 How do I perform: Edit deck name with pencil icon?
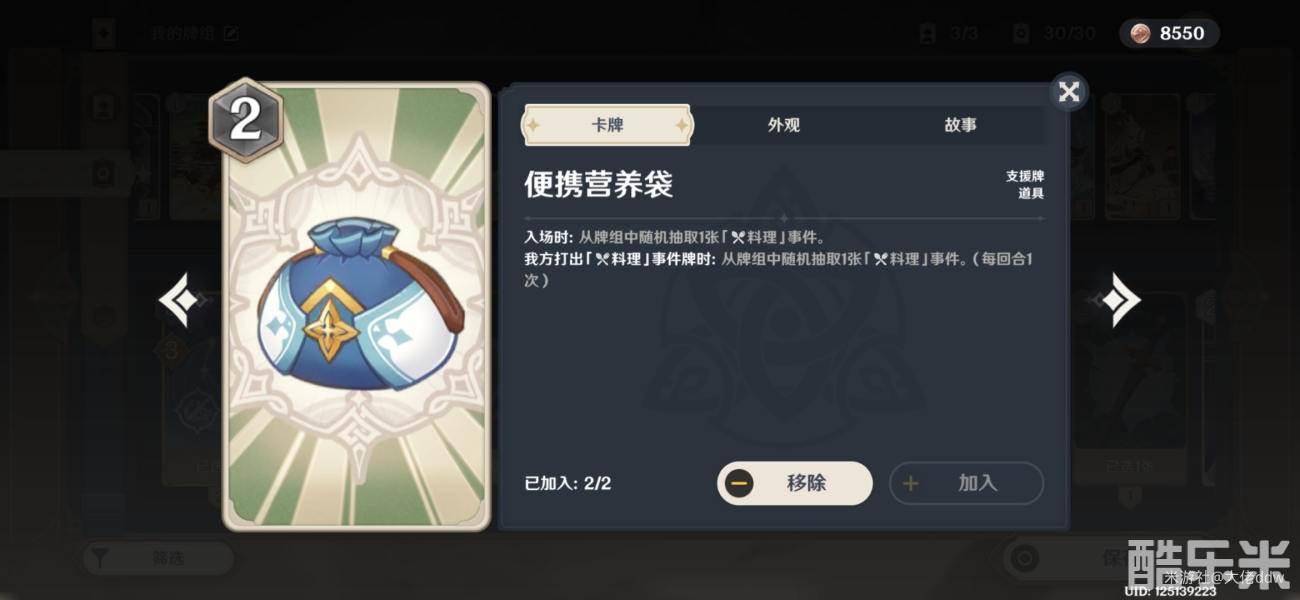(231, 33)
